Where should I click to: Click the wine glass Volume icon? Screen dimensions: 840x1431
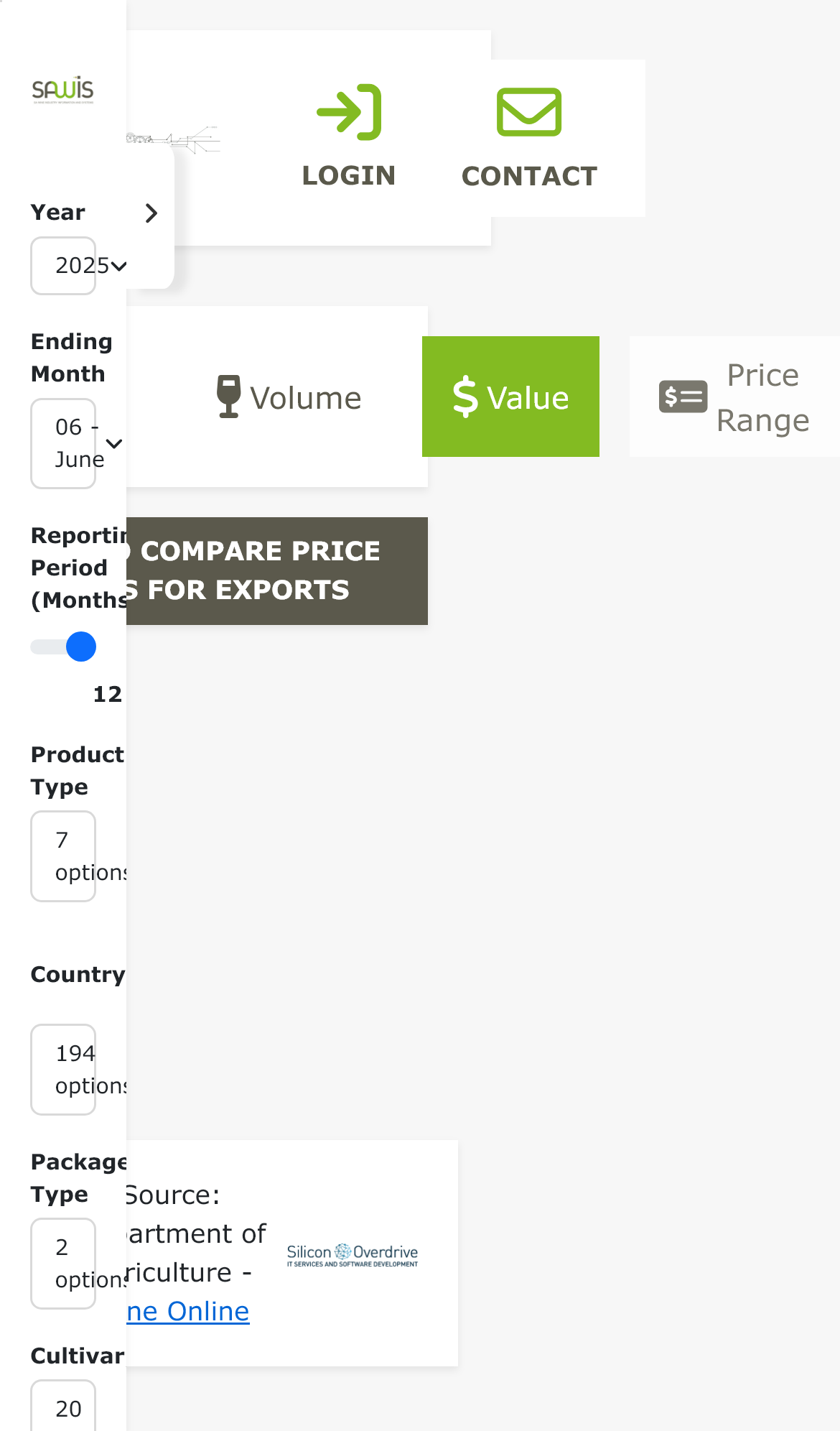[228, 396]
